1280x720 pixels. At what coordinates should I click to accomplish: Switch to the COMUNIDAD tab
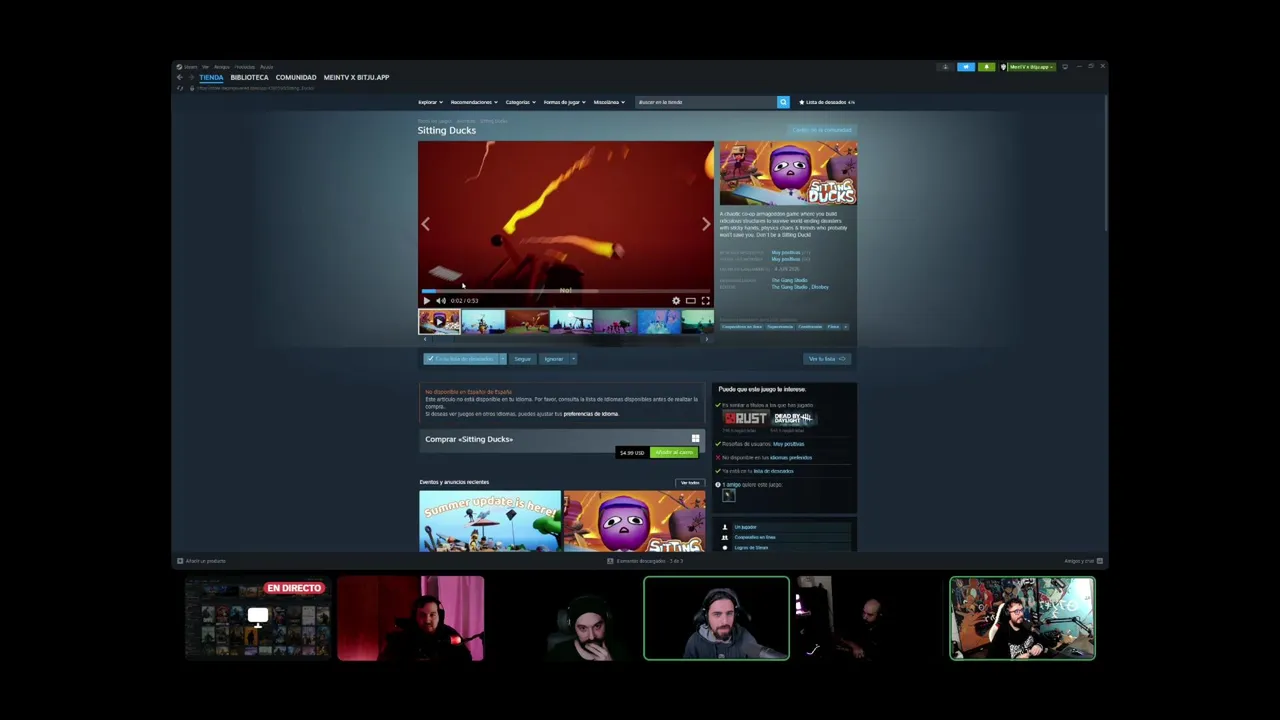(x=296, y=77)
